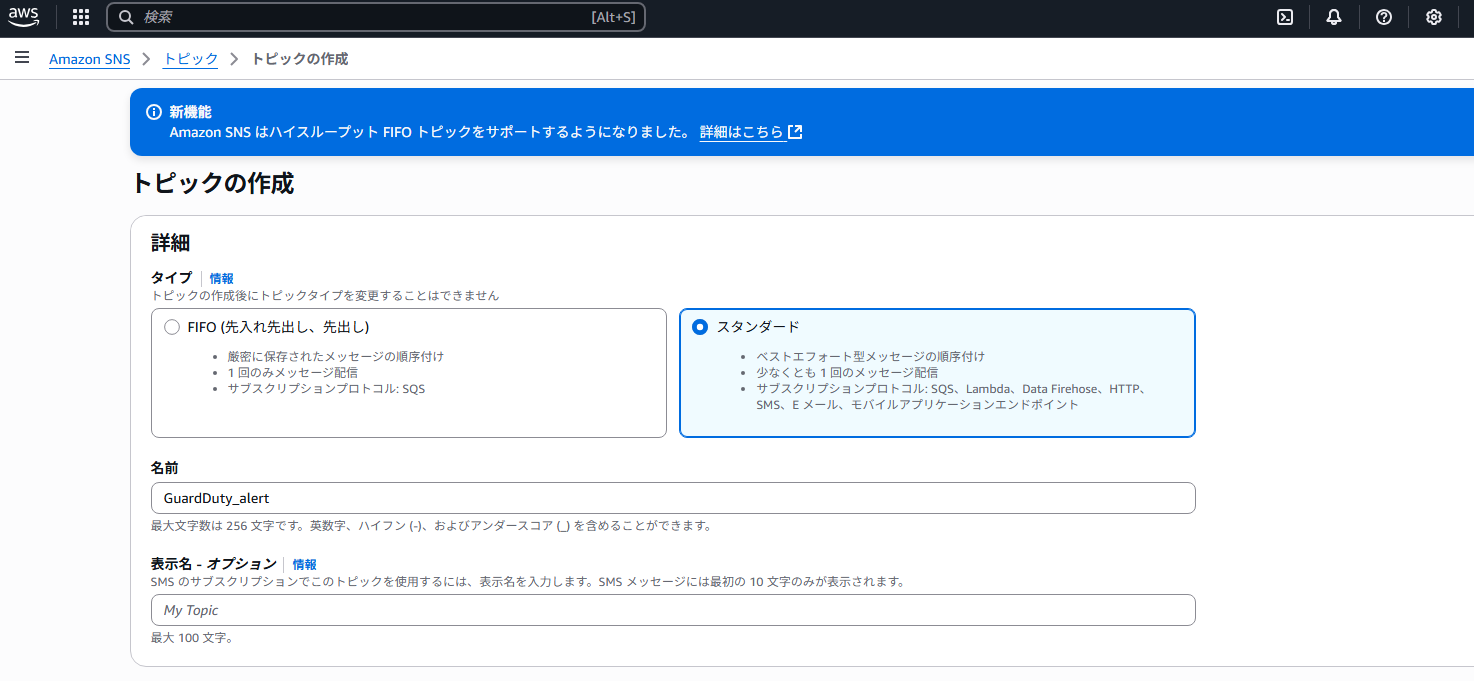Click the 最大 100 文字。 hint text
This screenshot has height=681, width=1474.
[x=192, y=638]
